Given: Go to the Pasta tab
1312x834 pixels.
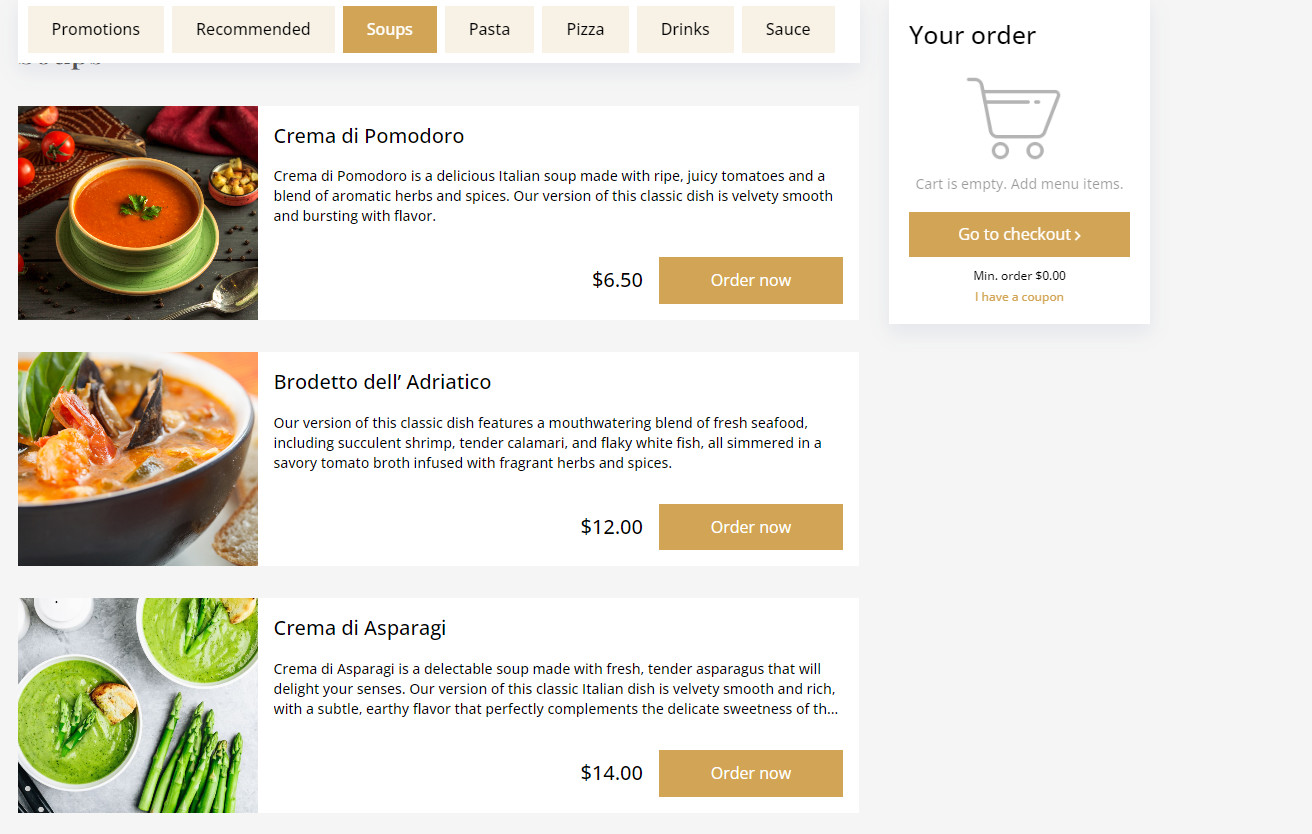Looking at the screenshot, I should click(490, 29).
